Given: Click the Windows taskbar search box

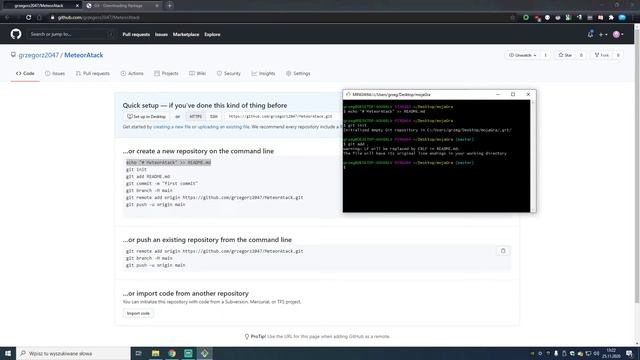Looking at the screenshot, I should (73, 353).
